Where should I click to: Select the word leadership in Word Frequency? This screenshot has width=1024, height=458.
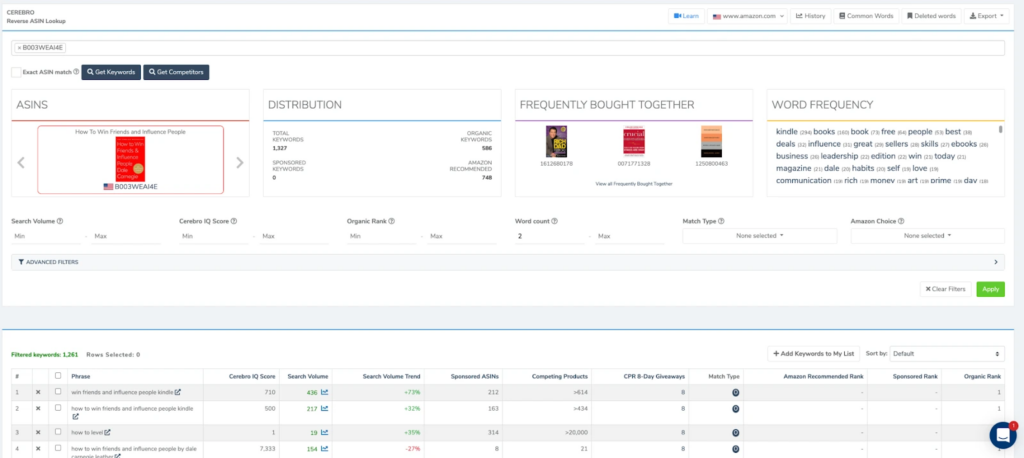click(839, 155)
